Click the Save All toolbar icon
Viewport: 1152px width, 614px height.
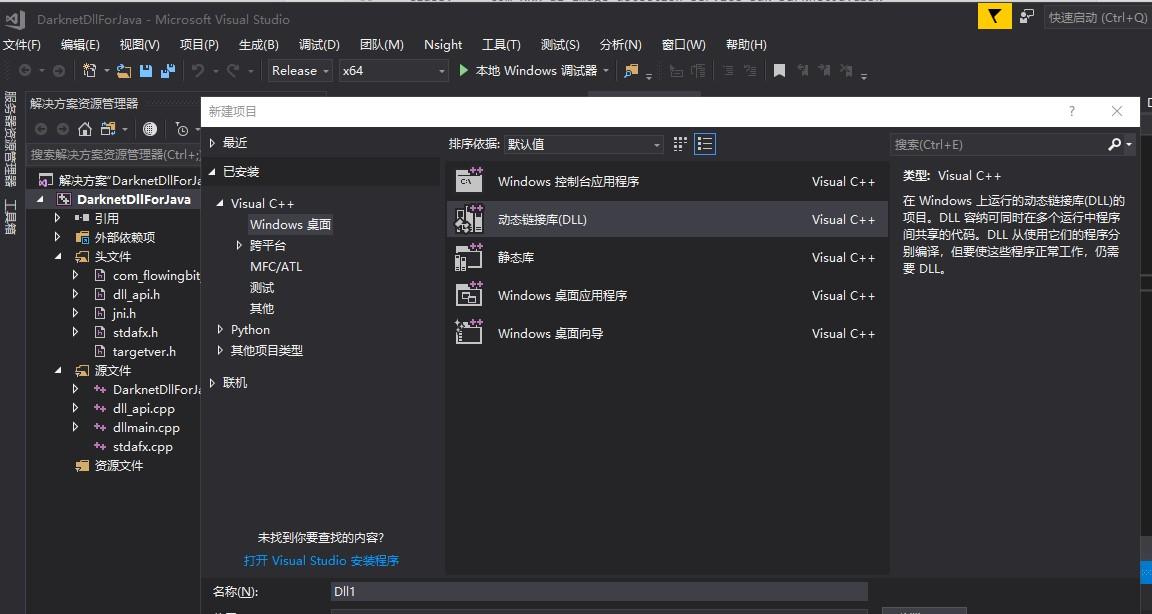[x=168, y=71]
